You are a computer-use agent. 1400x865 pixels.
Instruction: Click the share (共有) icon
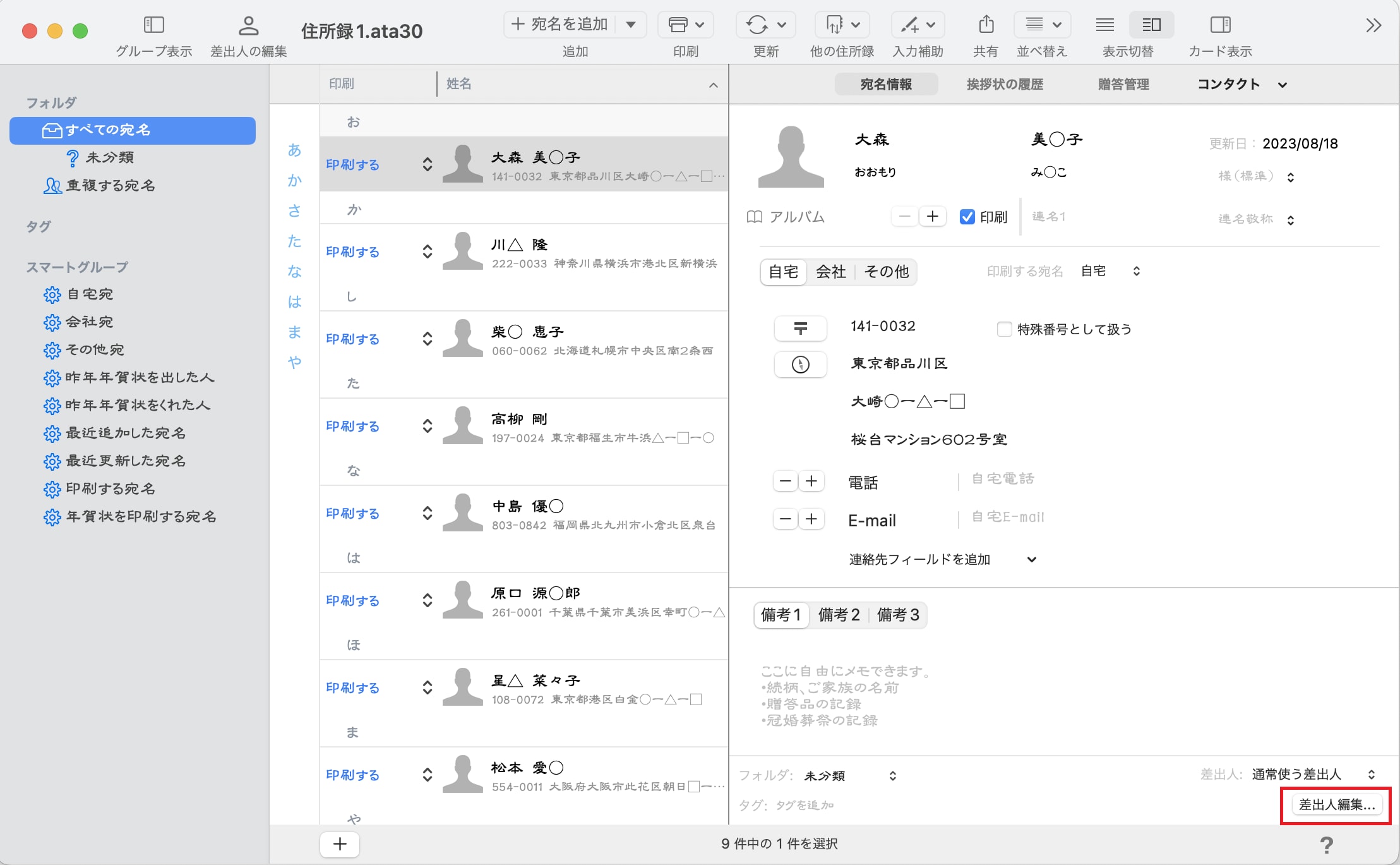pyautogui.click(x=986, y=25)
